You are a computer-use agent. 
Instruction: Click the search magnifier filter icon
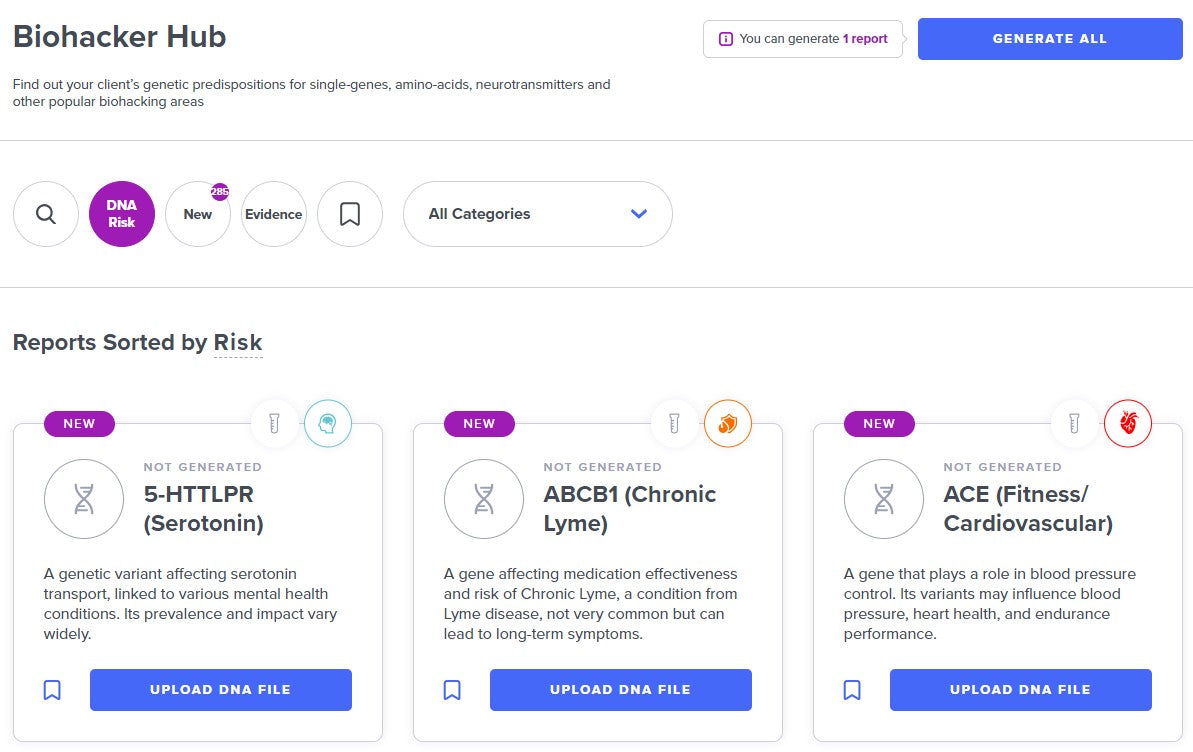tap(46, 214)
